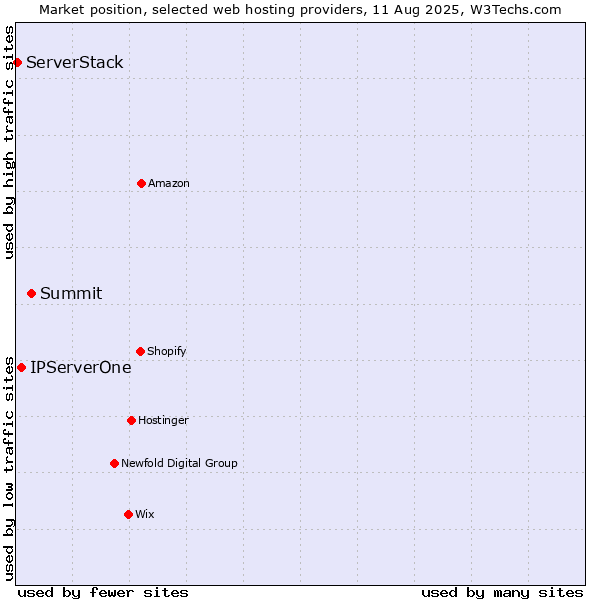Click the 'used by many sites' axis label
This screenshot has width=600, height=600.
(502, 593)
